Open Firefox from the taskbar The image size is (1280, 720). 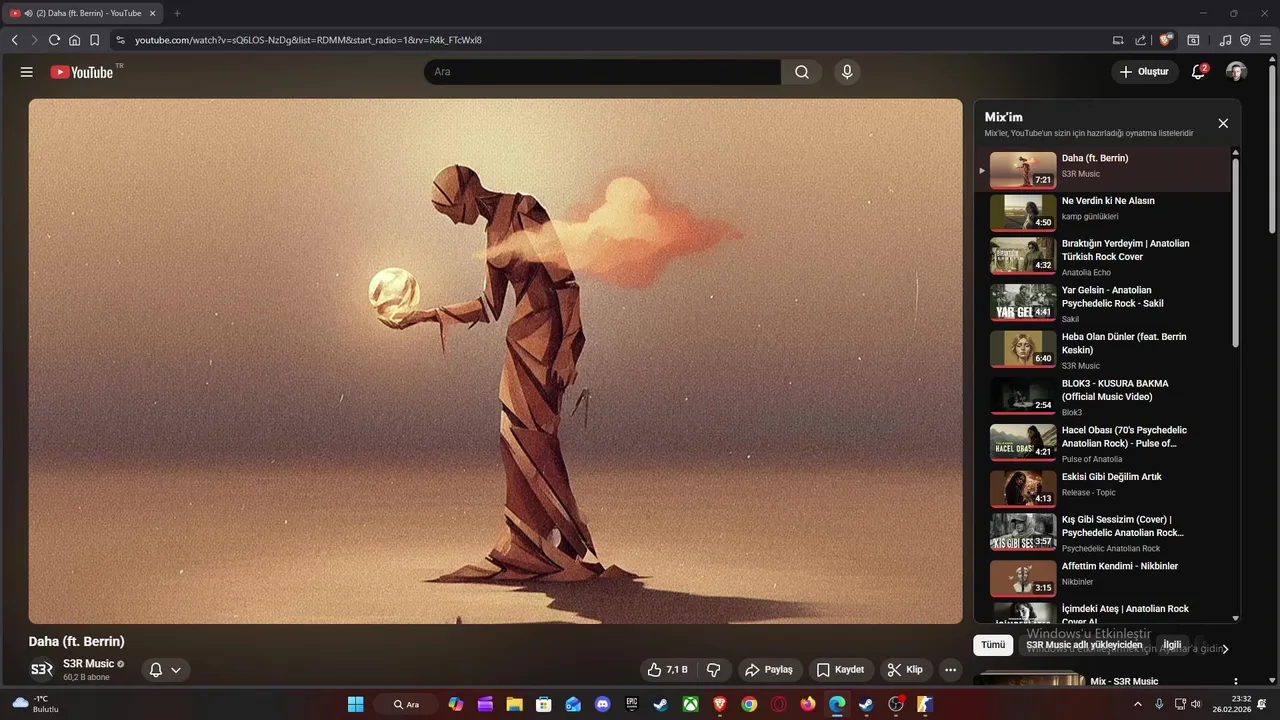pyautogui.click(x=808, y=704)
